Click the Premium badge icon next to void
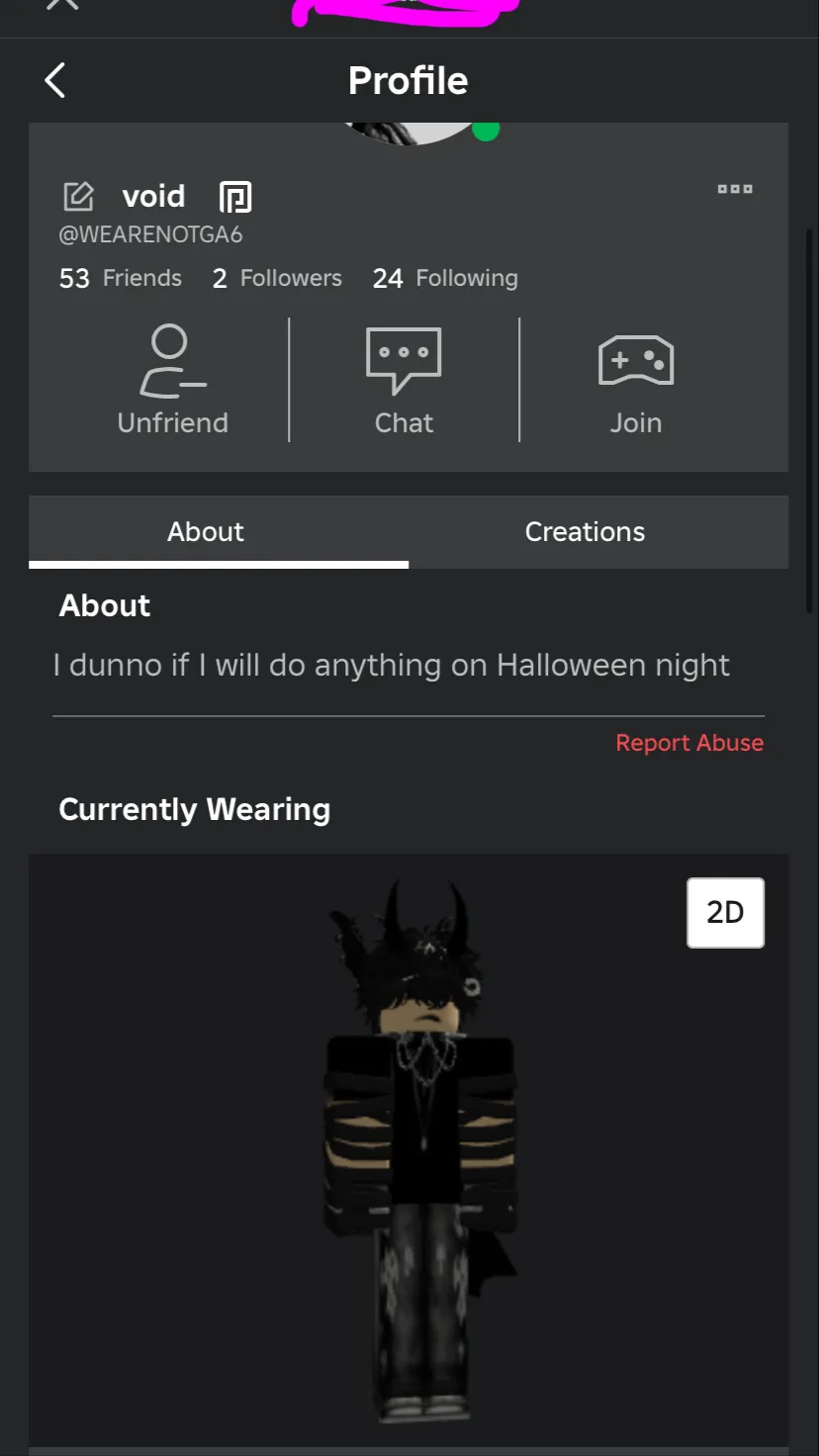 [x=235, y=197]
